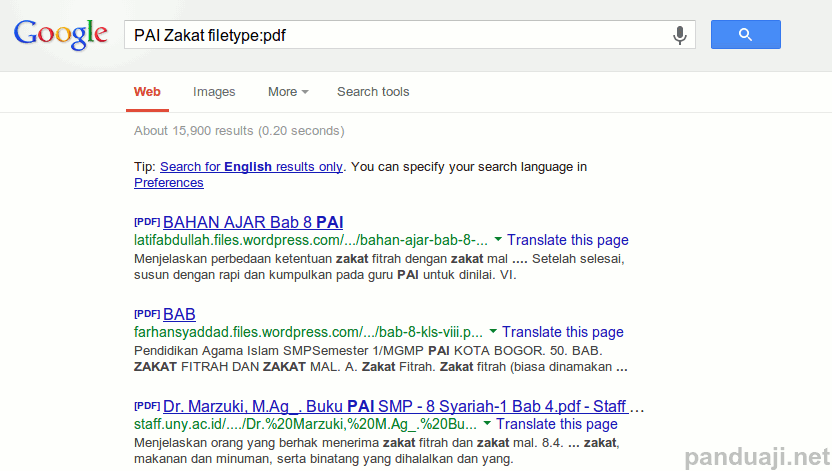This screenshot has width=832, height=471.
Task: Open the More dropdown menu
Action: click(288, 92)
